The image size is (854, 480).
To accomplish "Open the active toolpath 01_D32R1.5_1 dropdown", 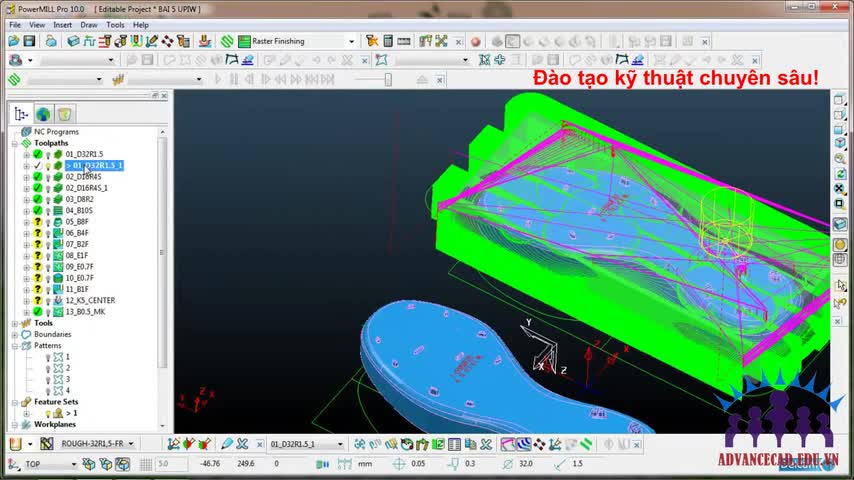I will 340,444.
